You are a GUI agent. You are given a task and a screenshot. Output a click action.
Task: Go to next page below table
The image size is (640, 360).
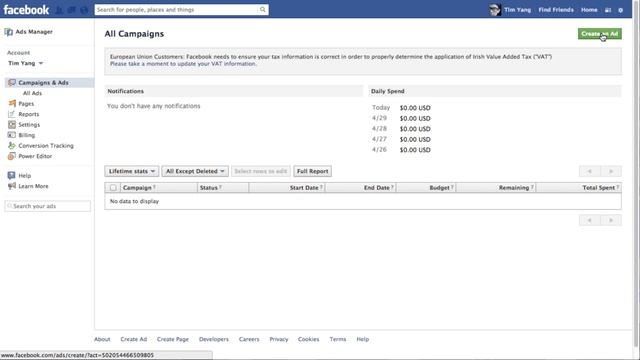tap(611, 220)
